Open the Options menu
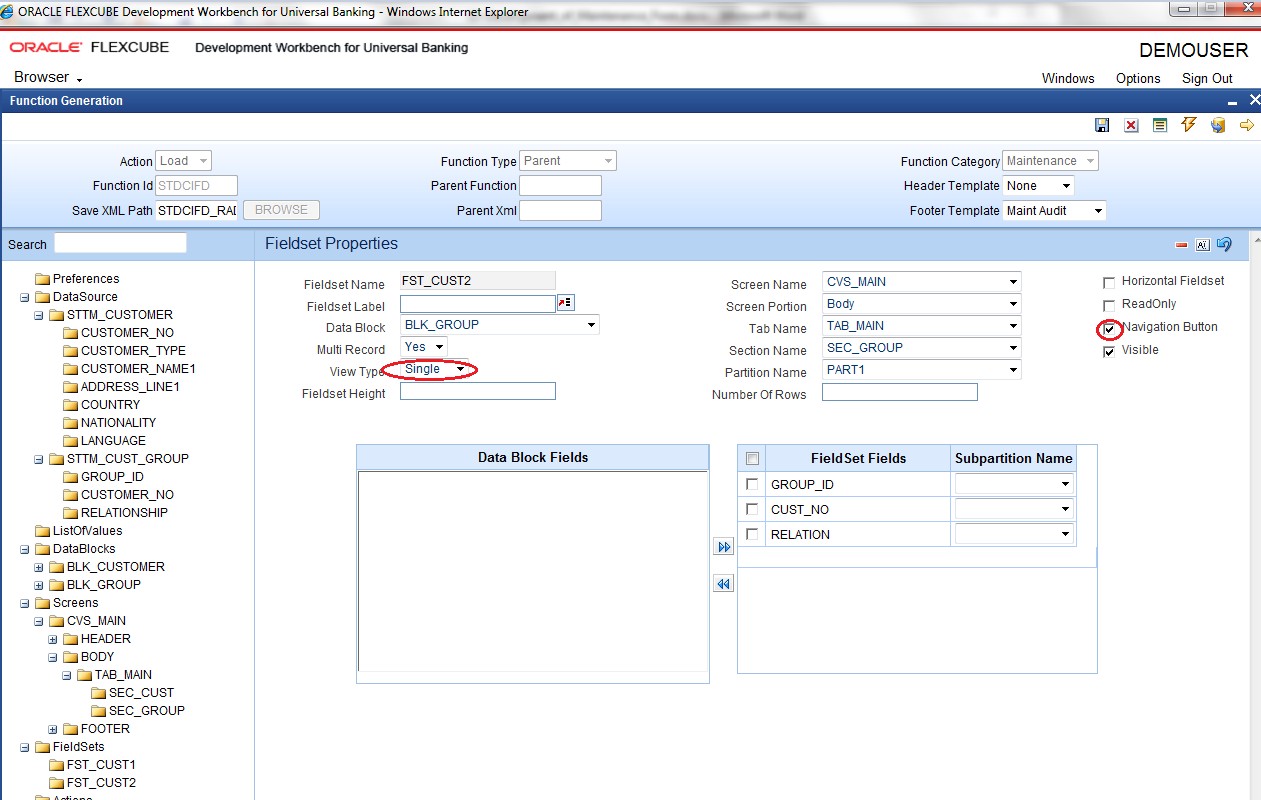This screenshot has height=800, width=1261. coord(1138,79)
